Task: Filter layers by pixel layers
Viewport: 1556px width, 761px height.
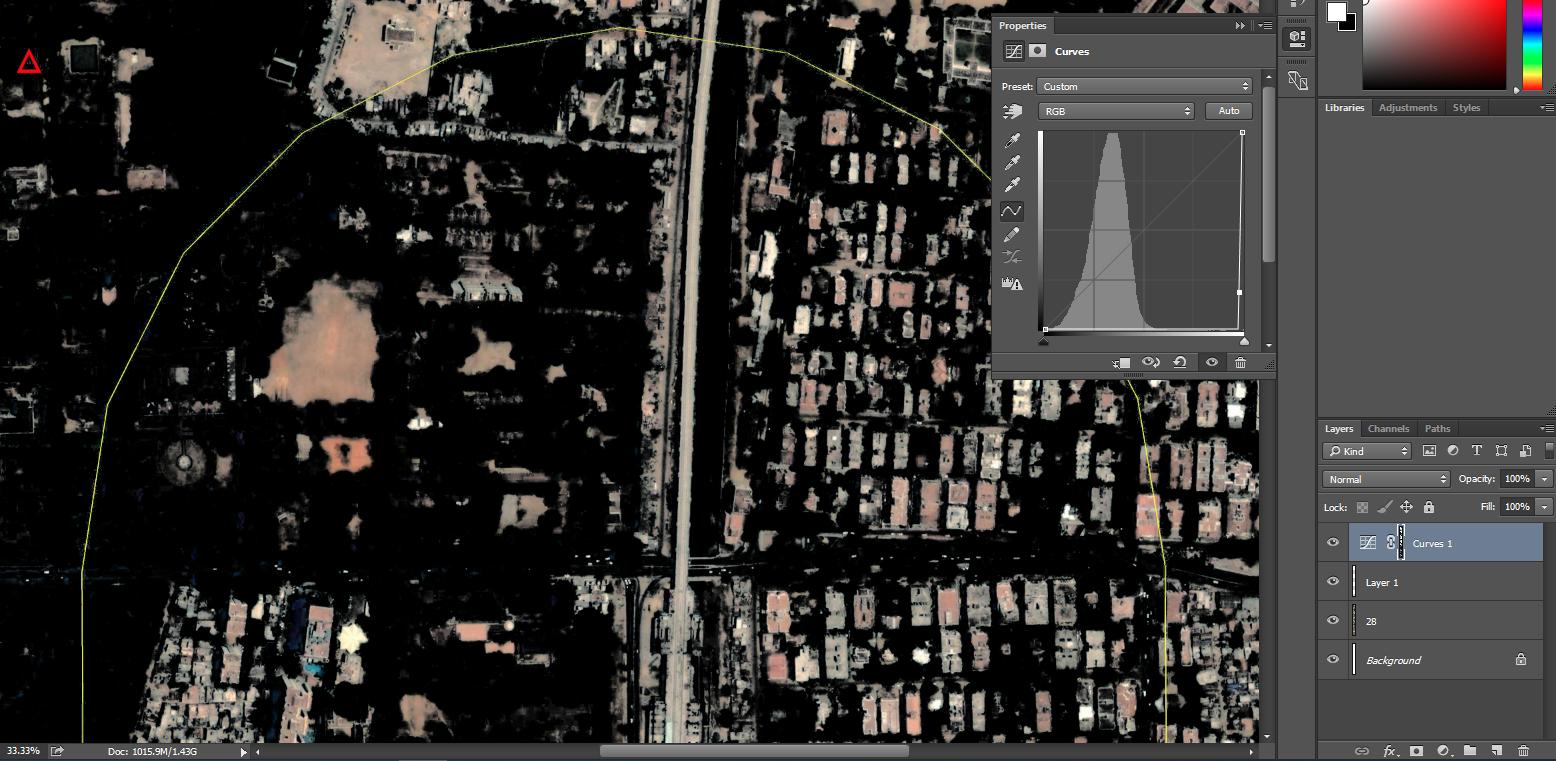Action: [1429, 451]
